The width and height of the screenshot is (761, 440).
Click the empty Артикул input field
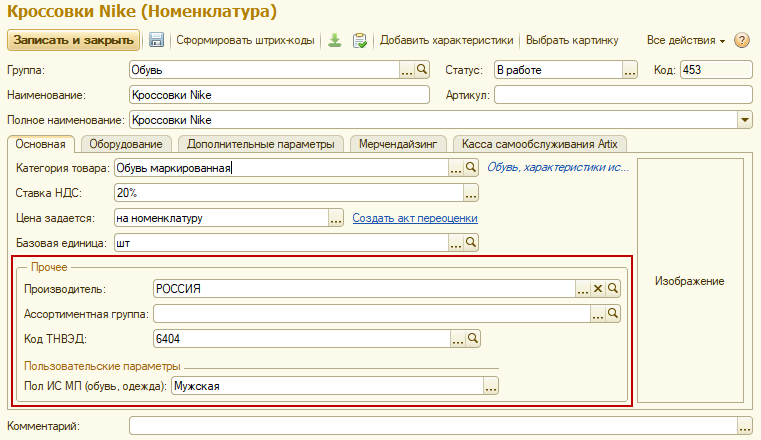coord(623,95)
